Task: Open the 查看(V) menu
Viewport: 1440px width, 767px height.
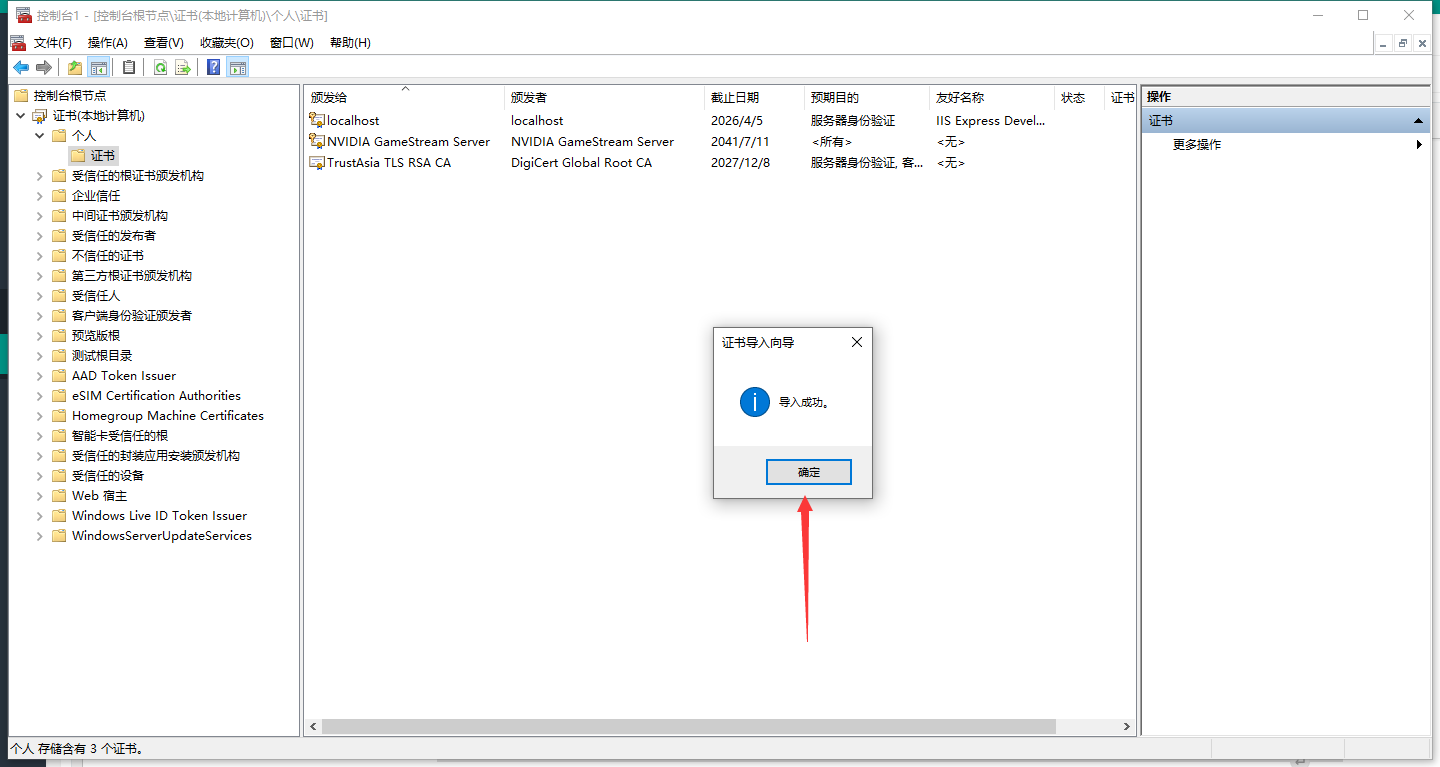Action: (x=163, y=43)
